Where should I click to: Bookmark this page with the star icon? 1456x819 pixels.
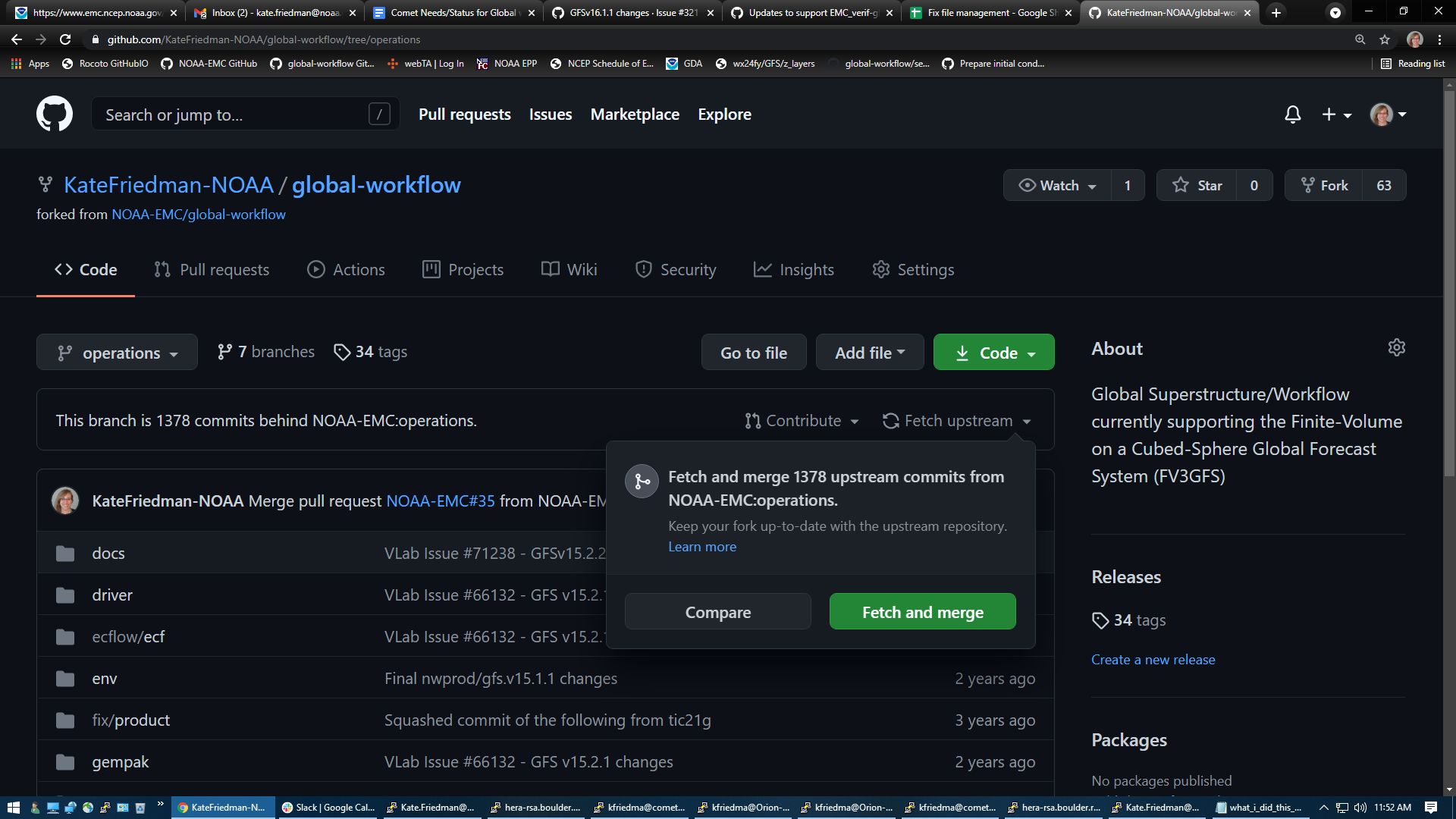tap(1385, 39)
